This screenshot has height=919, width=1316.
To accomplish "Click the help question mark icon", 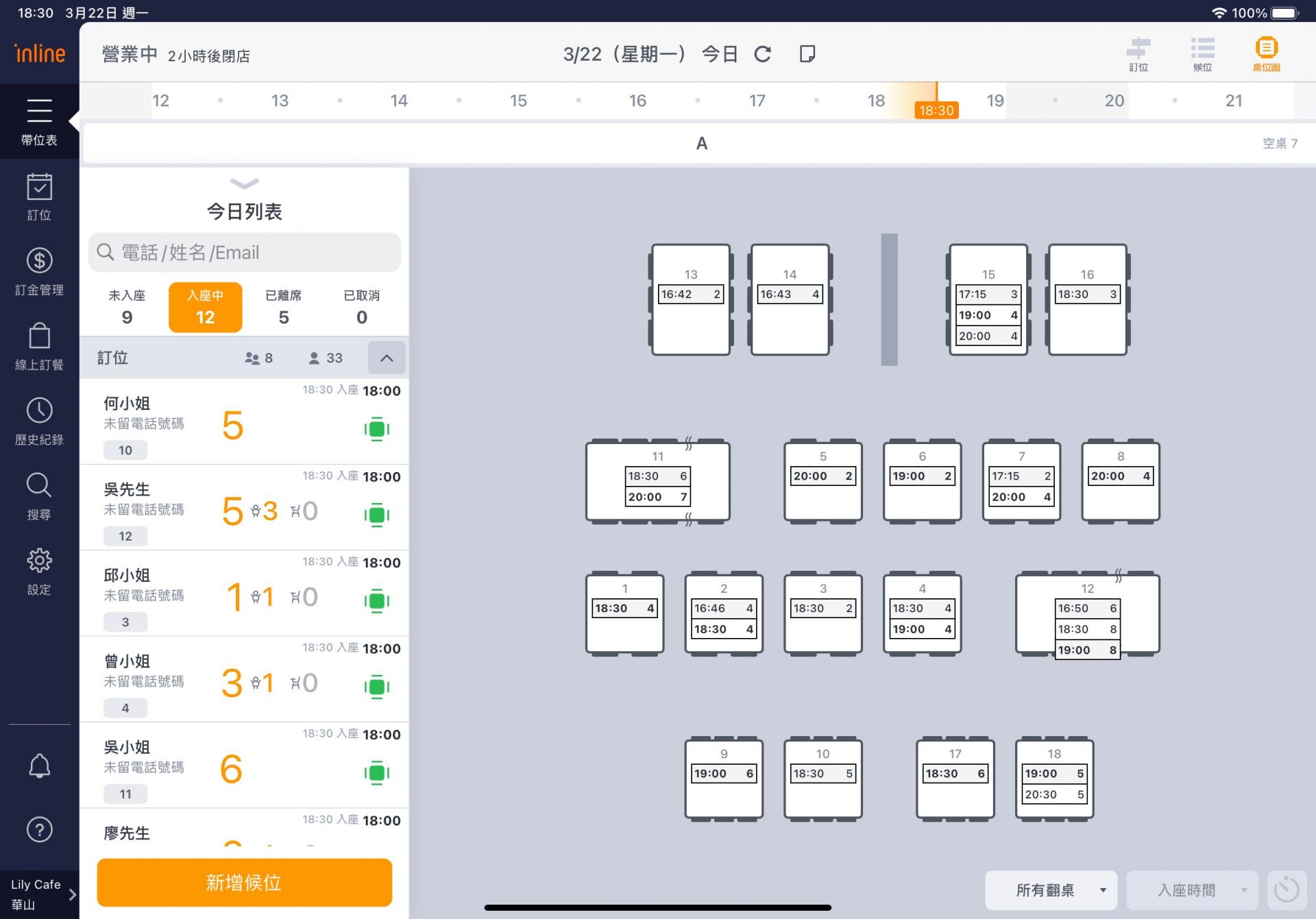I will 39,830.
